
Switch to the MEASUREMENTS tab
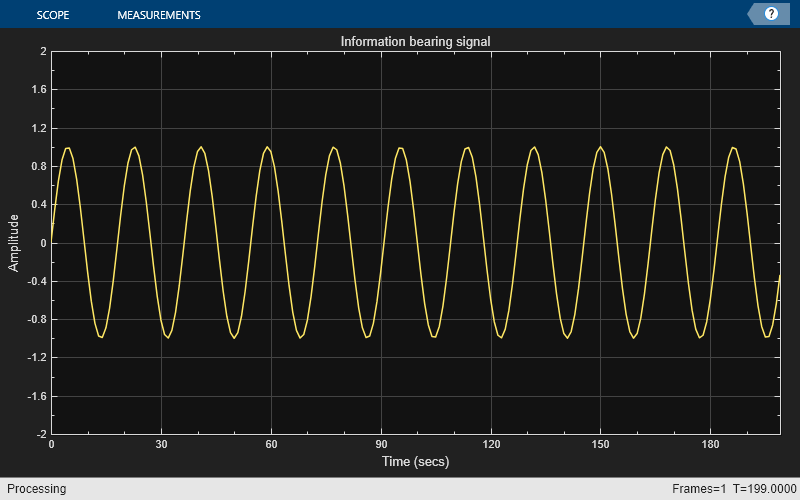coord(159,15)
